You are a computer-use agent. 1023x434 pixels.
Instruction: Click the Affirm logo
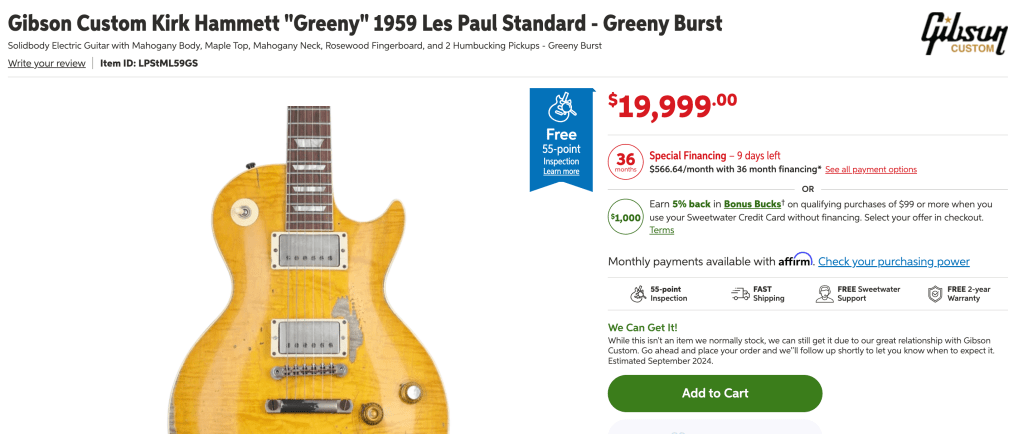coord(796,260)
